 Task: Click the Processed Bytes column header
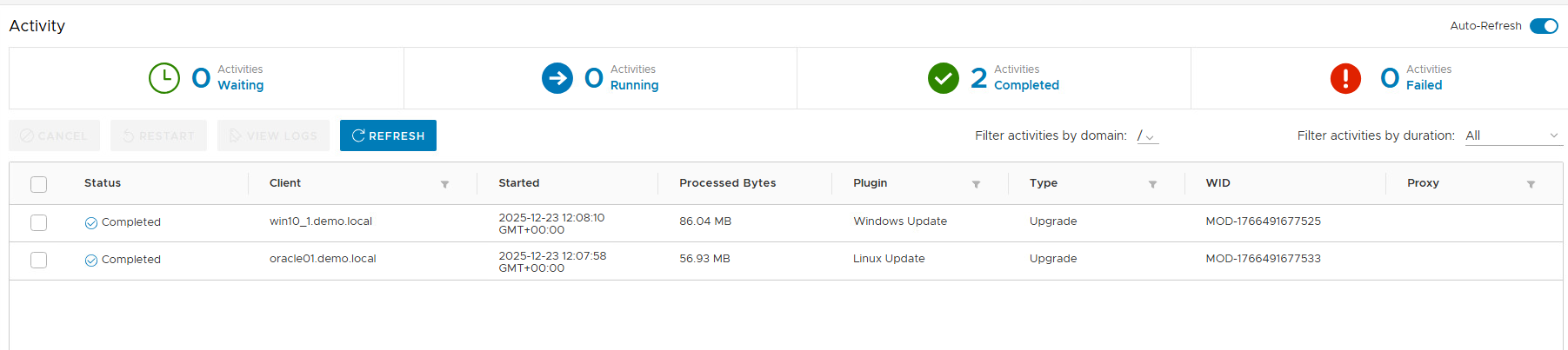727,183
